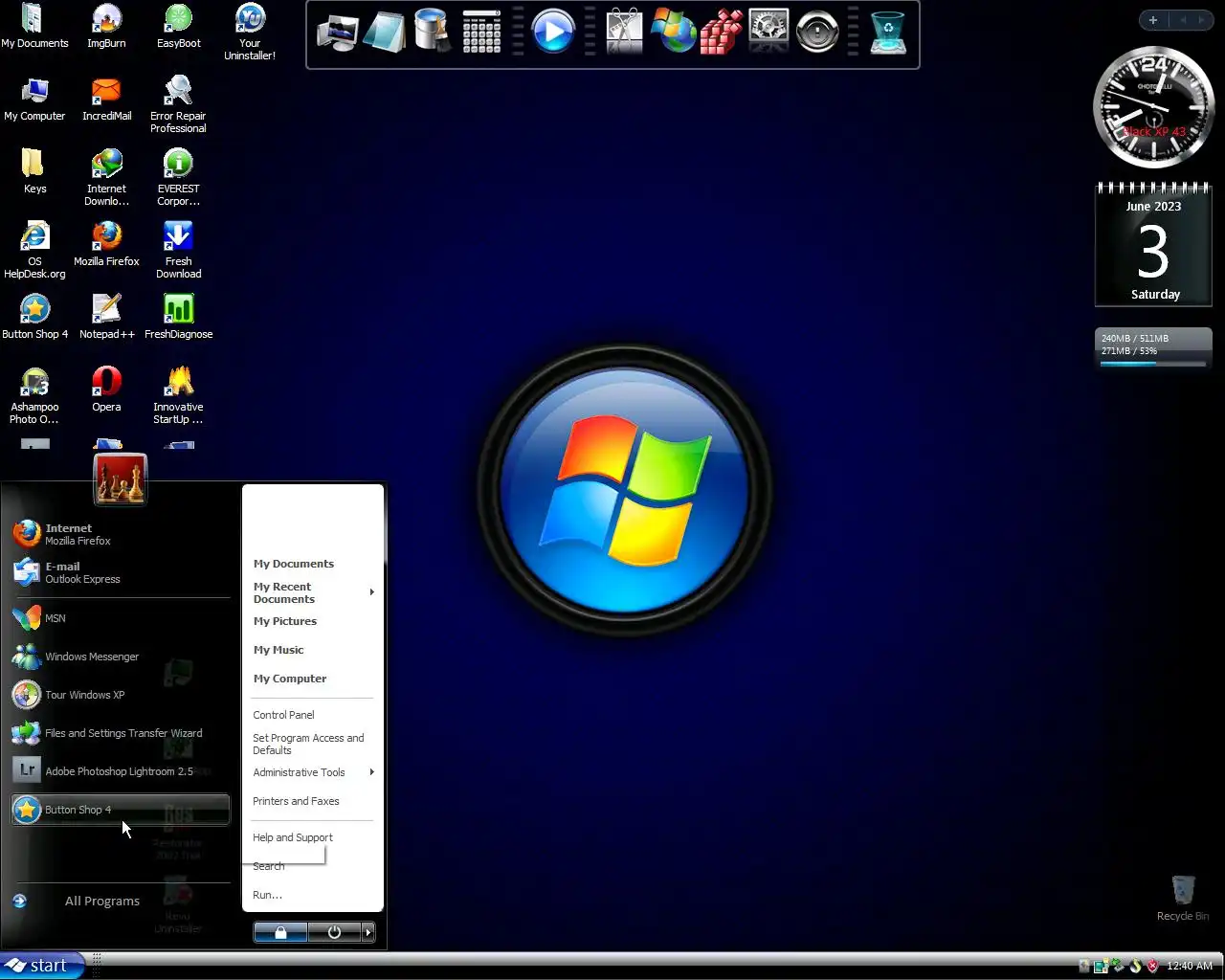This screenshot has width=1225, height=980.
Task: Click the power button in start menu
Action: (334, 932)
